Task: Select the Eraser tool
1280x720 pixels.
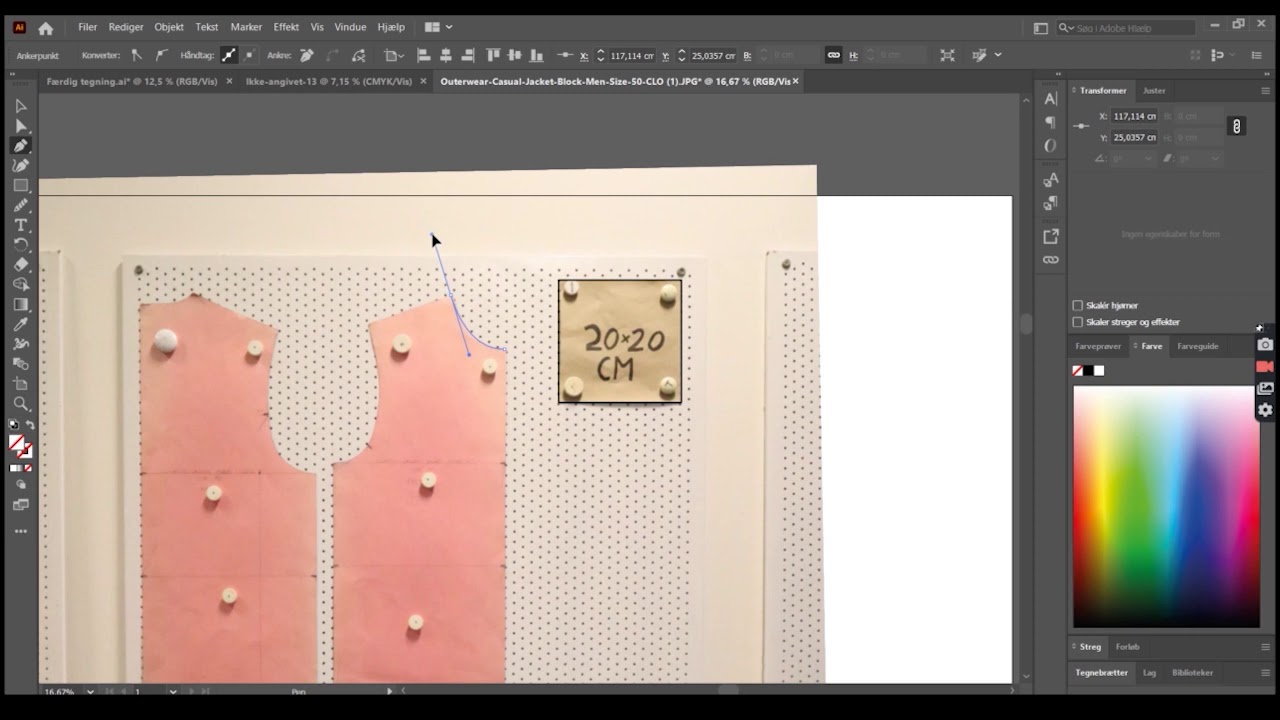Action: [x=20, y=265]
